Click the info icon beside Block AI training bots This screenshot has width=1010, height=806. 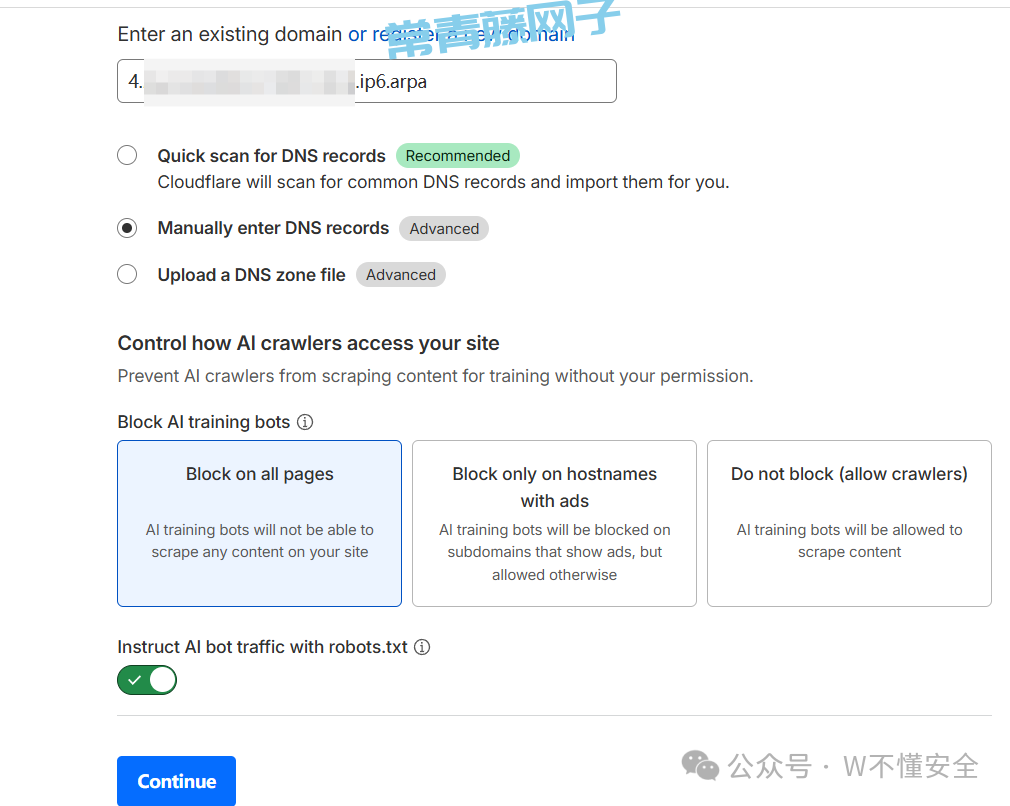pyautogui.click(x=305, y=422)
